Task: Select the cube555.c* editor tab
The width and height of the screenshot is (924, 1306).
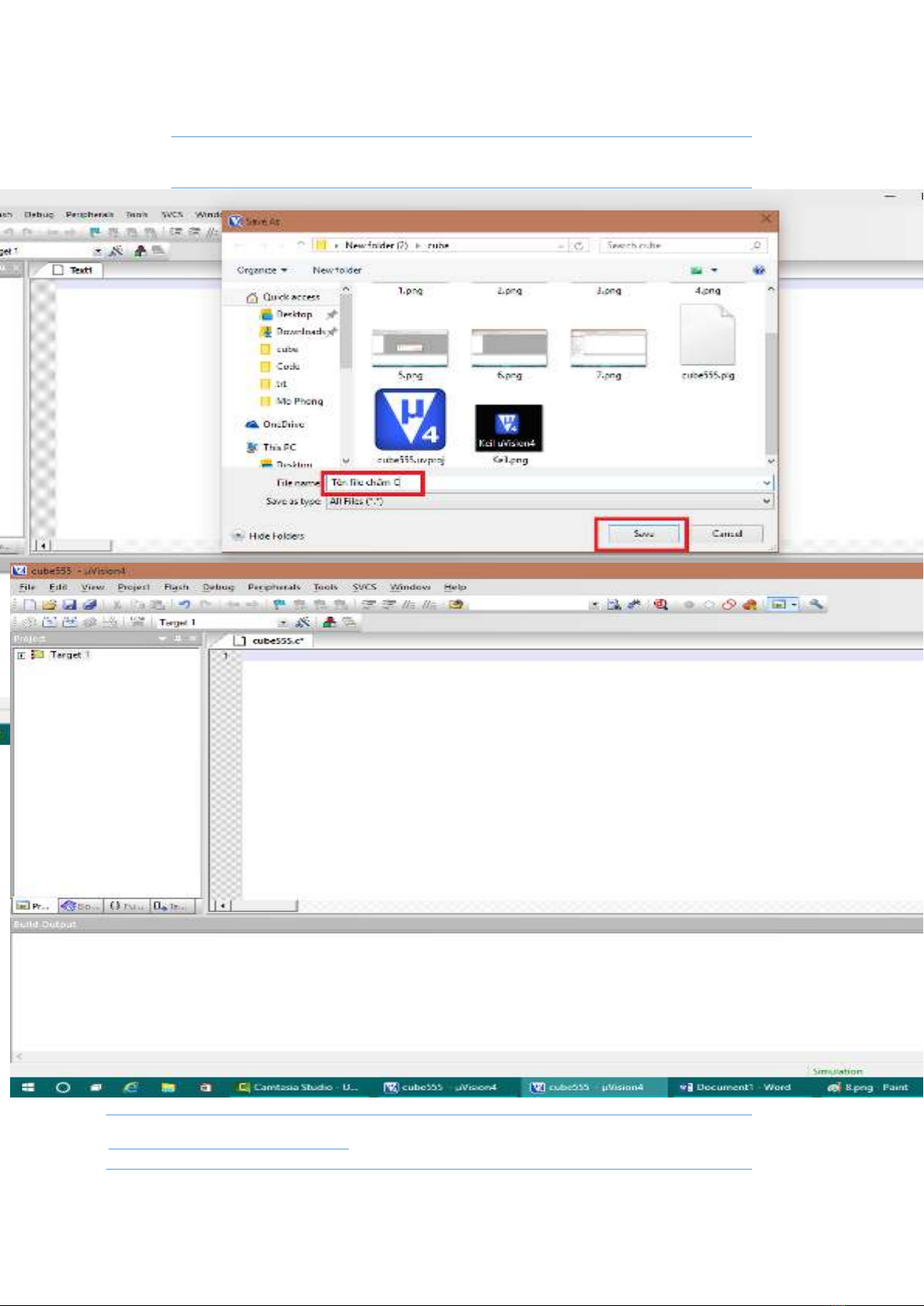Action: pos(269,641)
